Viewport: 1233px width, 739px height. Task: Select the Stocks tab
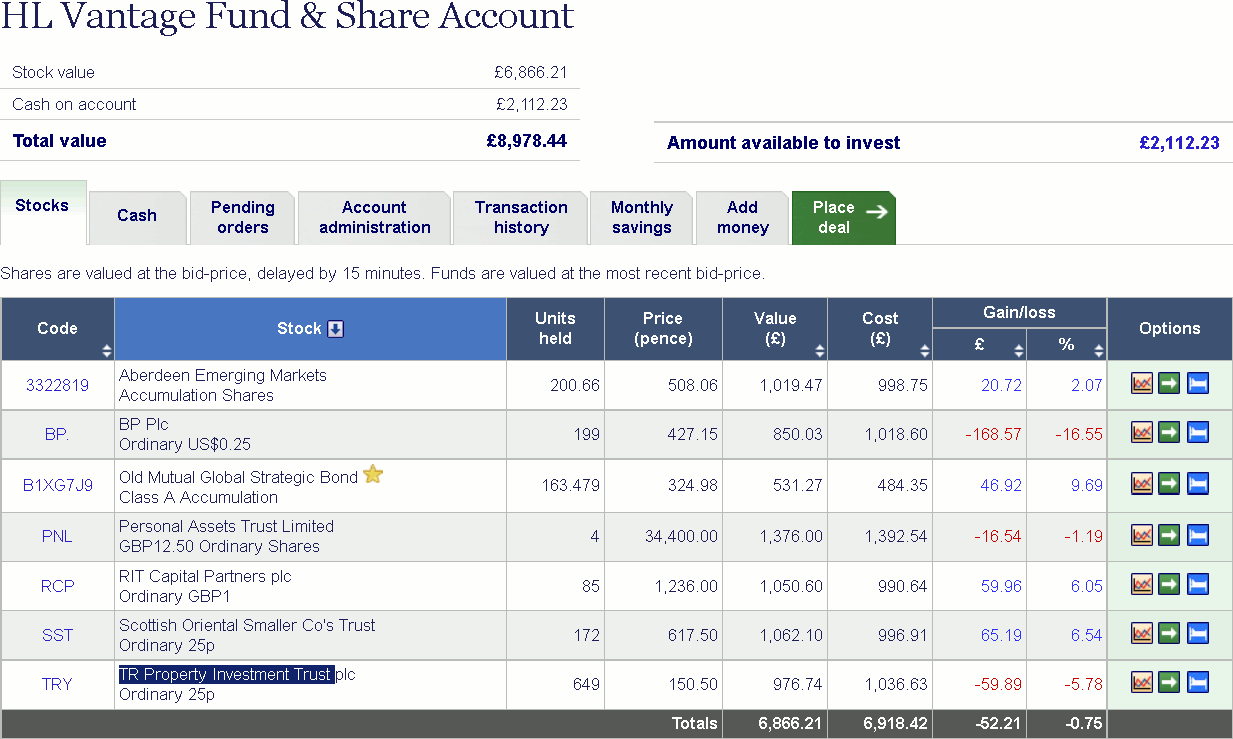[43, 212]
